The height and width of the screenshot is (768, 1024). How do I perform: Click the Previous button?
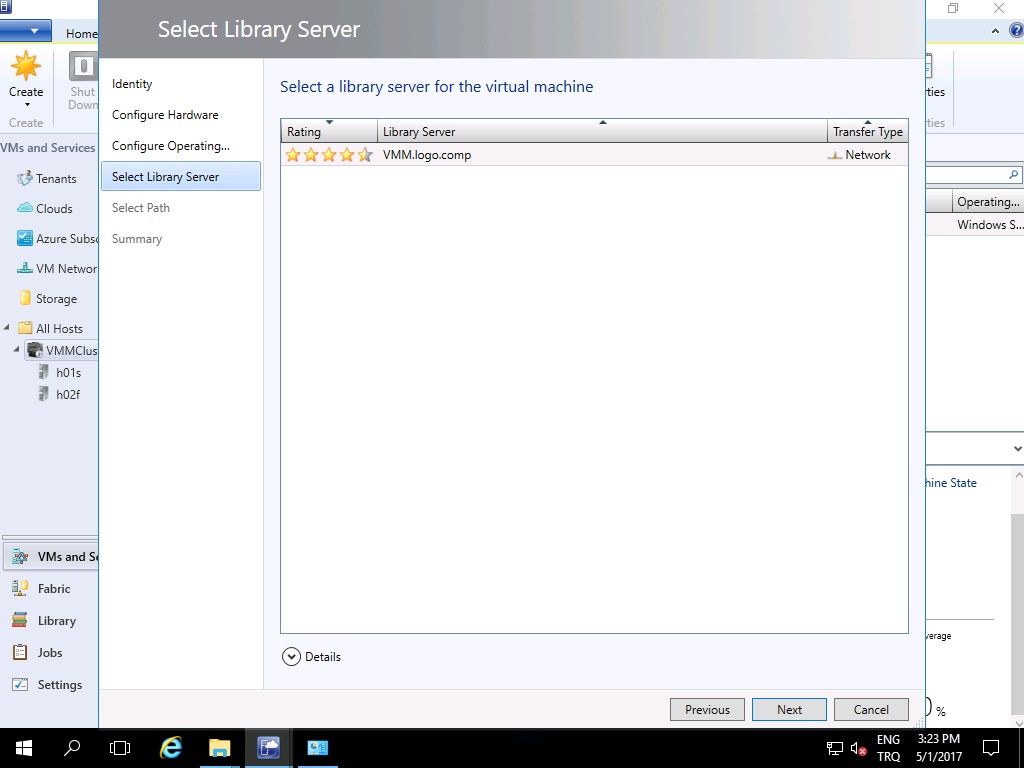coord(707,709)
